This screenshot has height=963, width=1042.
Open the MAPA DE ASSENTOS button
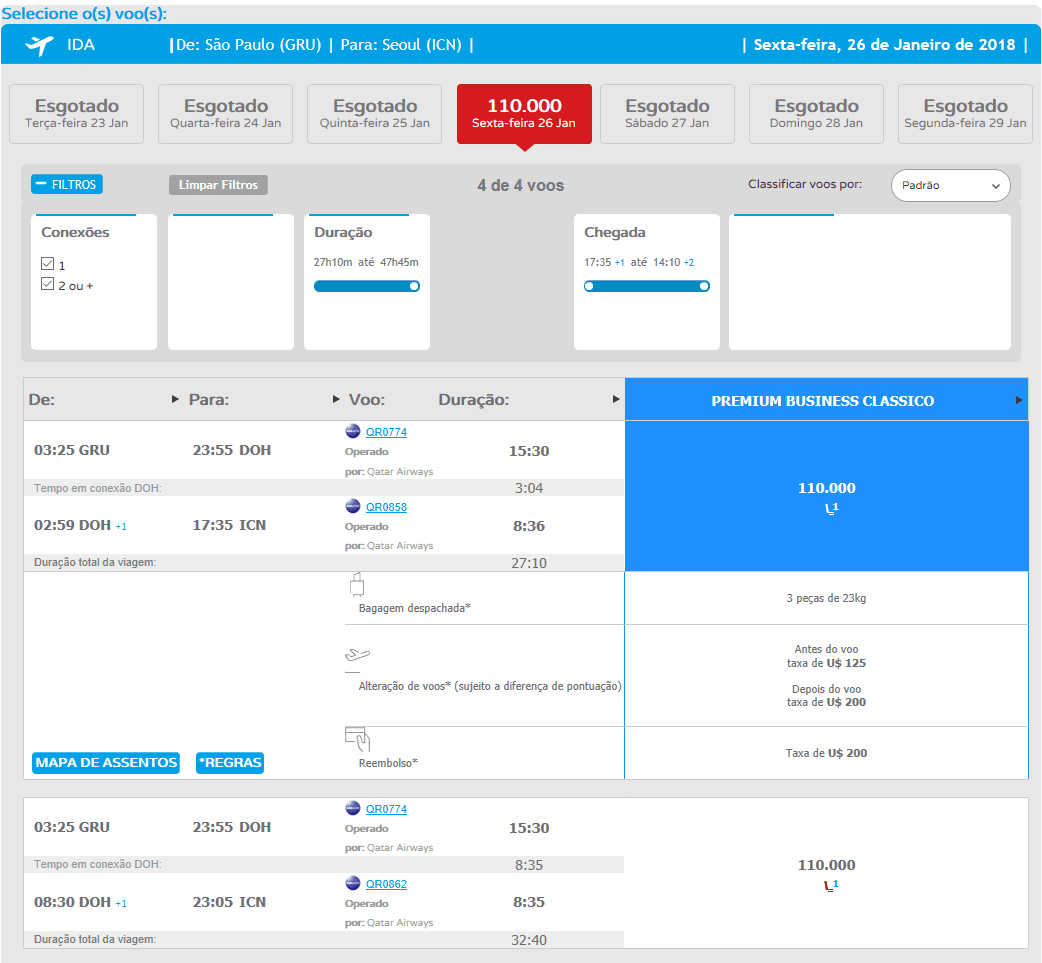106,762
